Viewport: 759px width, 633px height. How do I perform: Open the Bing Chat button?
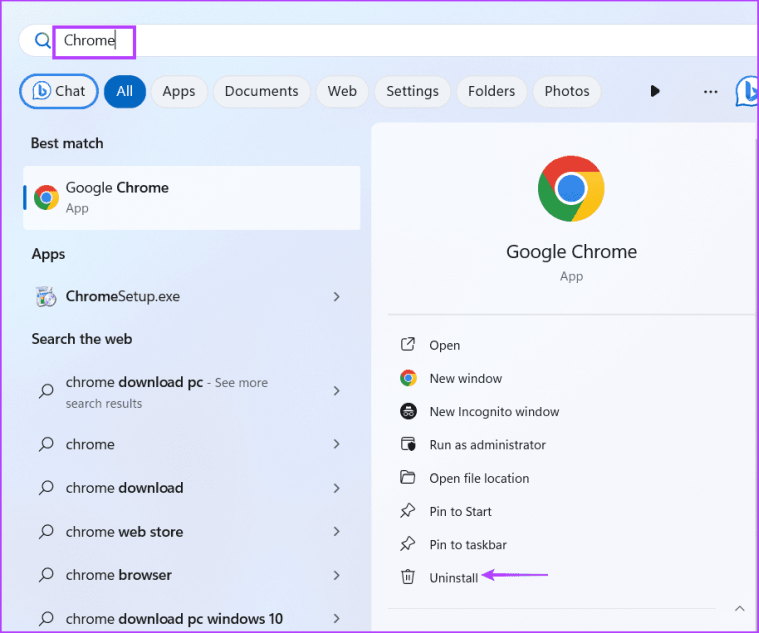(x=59, y=91)
